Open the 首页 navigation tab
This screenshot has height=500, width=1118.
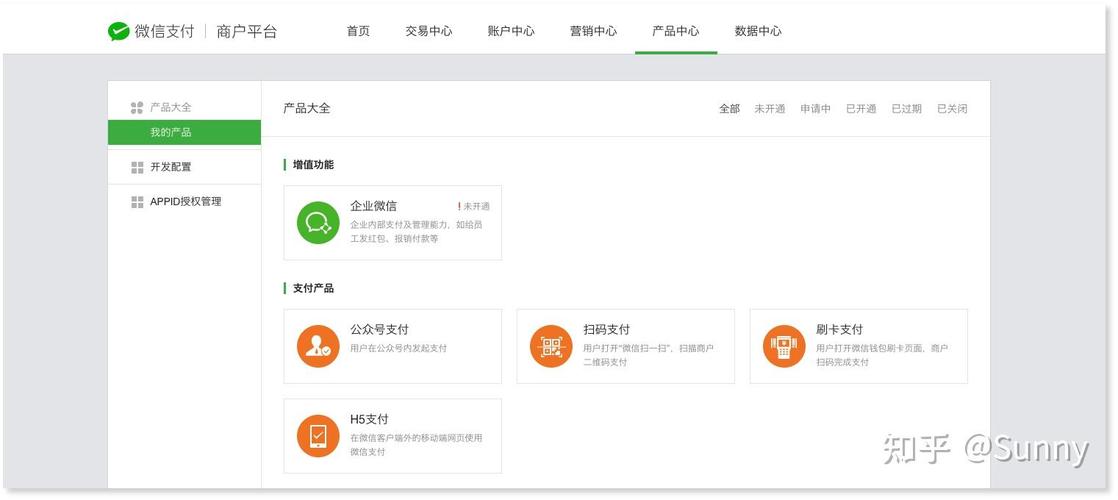point(358,31)
